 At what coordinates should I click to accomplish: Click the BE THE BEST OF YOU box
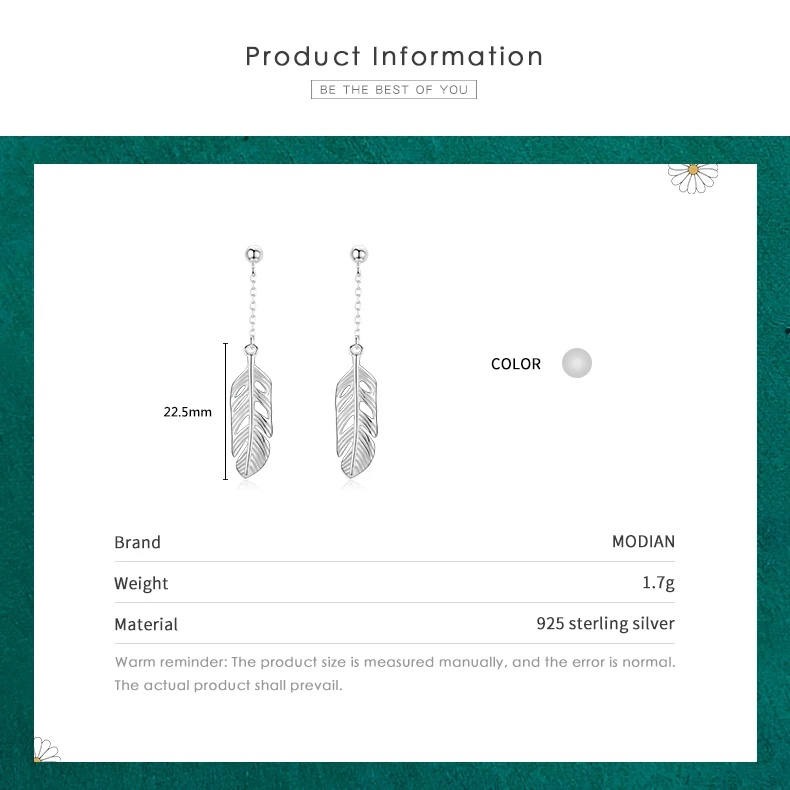393,90
